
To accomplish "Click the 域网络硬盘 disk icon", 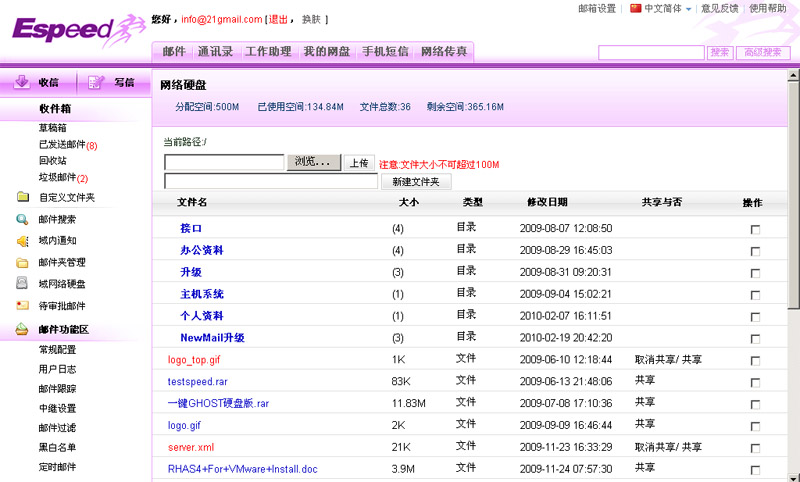I will [22, 284].
